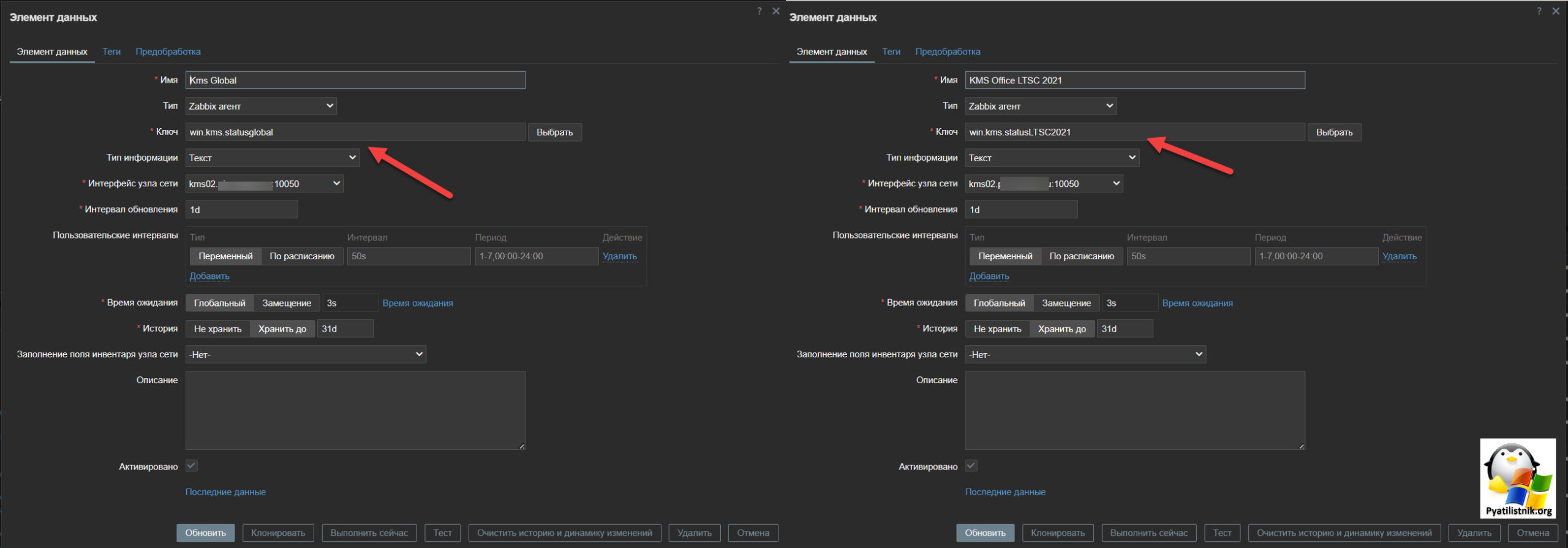Focus key field win.kms.statusLTSC2021

pyautogui.click(x=1135, y=132)
